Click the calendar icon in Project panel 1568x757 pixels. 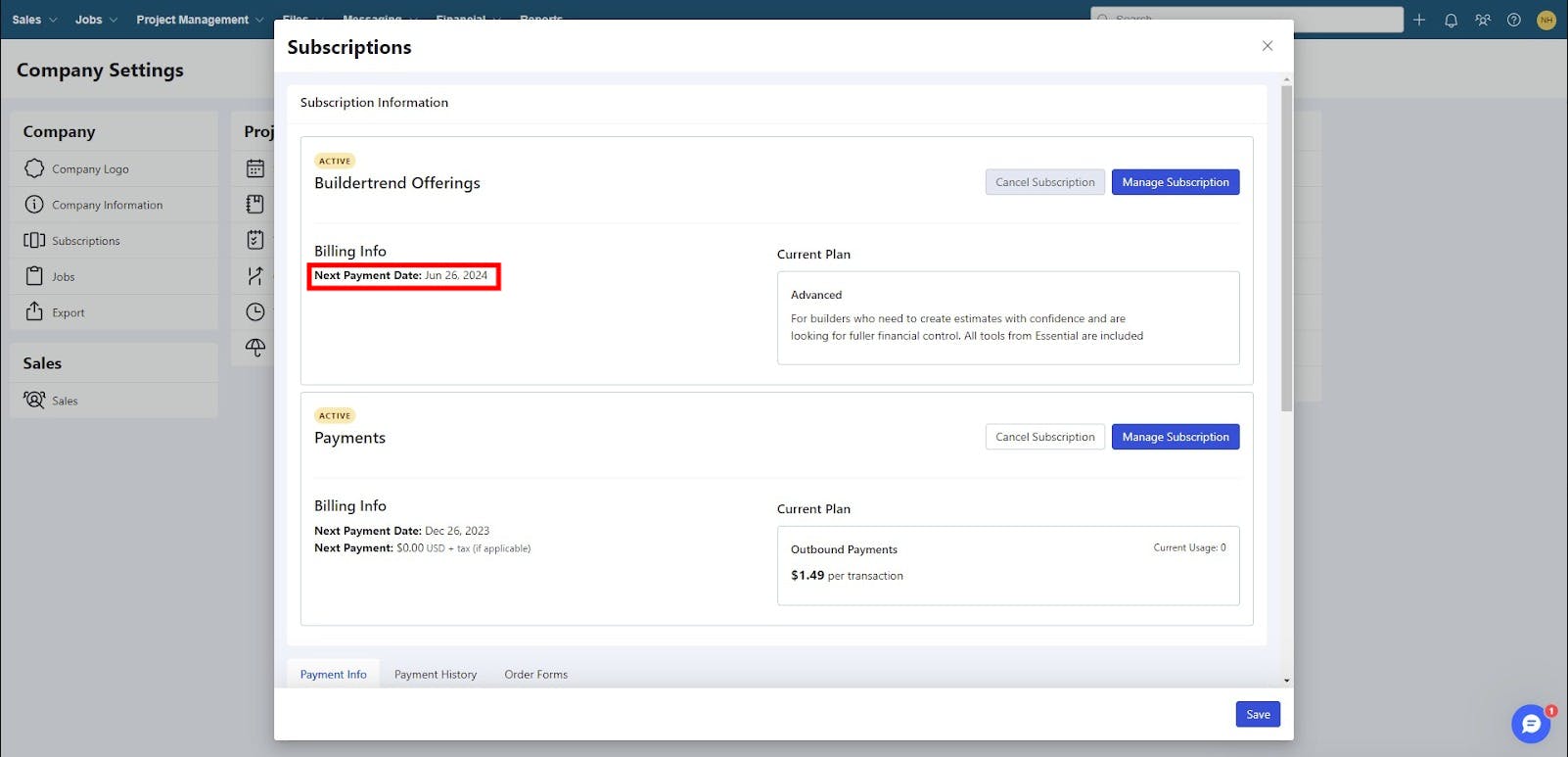tap(255, 168)
